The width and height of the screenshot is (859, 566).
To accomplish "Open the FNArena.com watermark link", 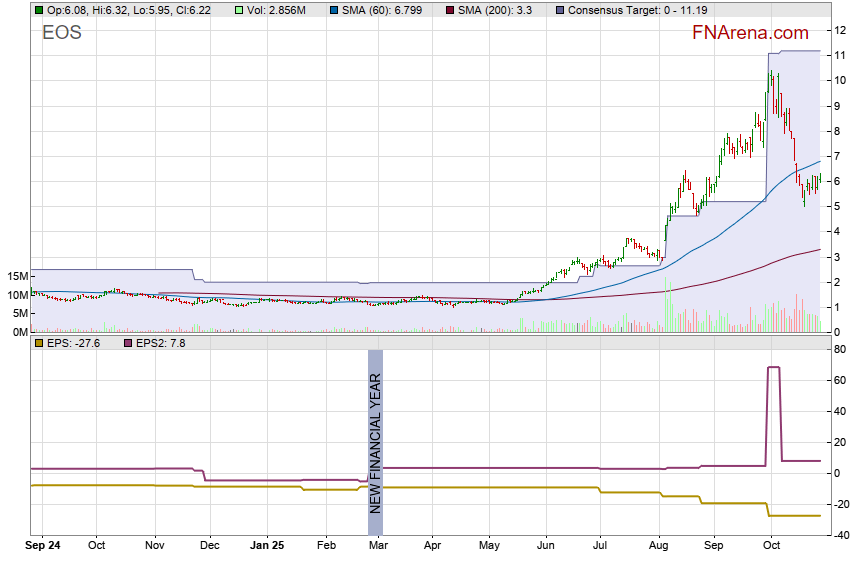I will tap(750, 33).
